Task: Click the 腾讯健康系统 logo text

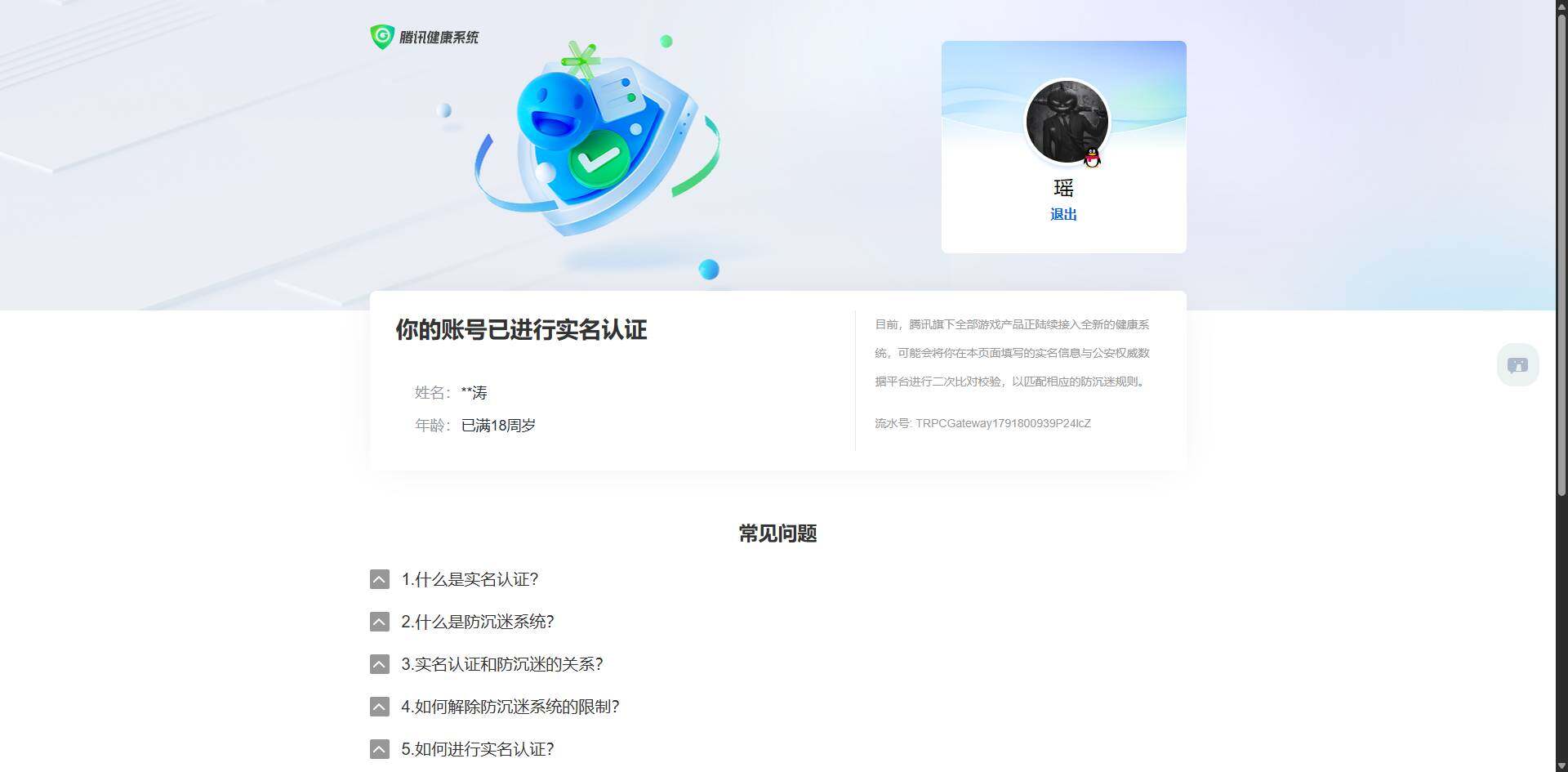Action: pyautogui.click(x=439, y=38)
